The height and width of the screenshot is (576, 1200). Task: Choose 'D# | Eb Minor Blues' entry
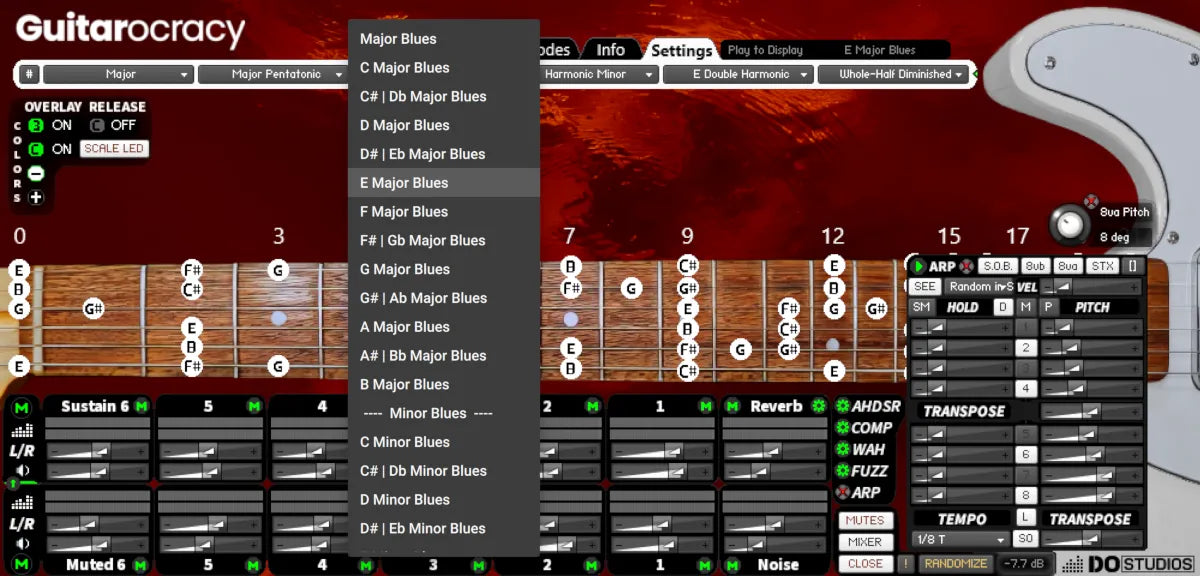[x=444, y=528]
